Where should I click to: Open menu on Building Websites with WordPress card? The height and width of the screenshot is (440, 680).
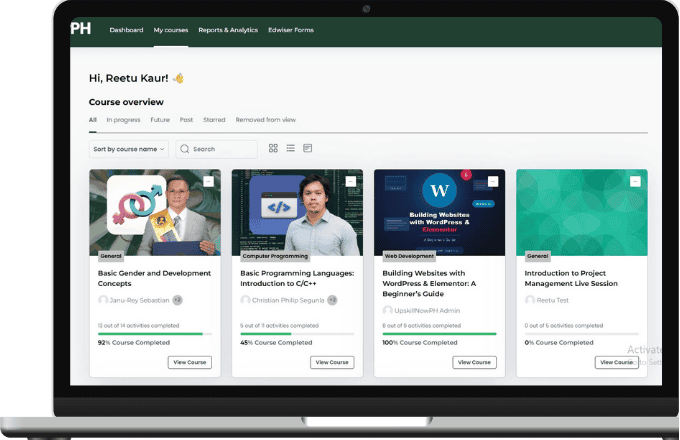pos(493,181)
